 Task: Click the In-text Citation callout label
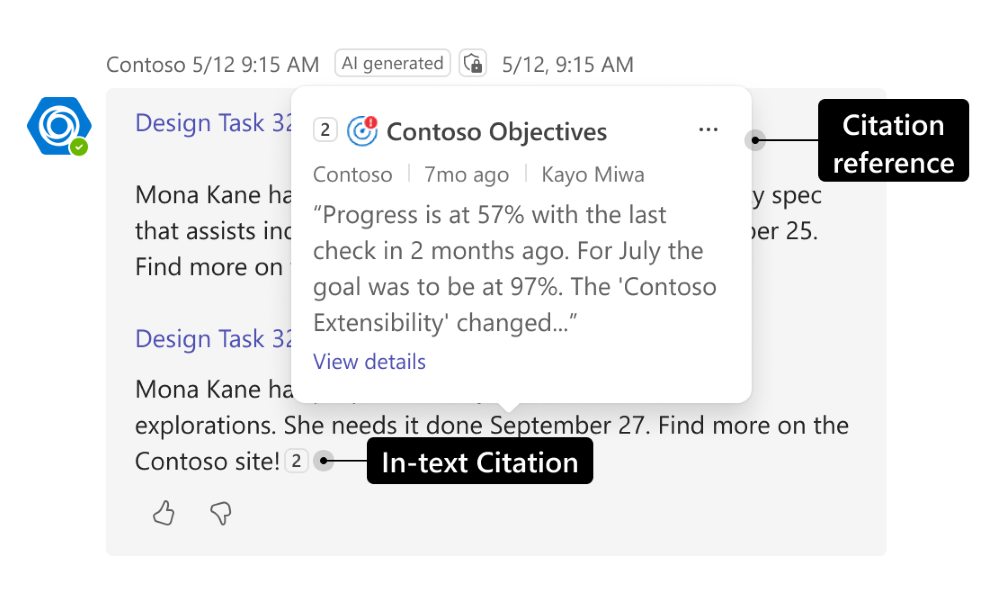click(x=479, y=462)
